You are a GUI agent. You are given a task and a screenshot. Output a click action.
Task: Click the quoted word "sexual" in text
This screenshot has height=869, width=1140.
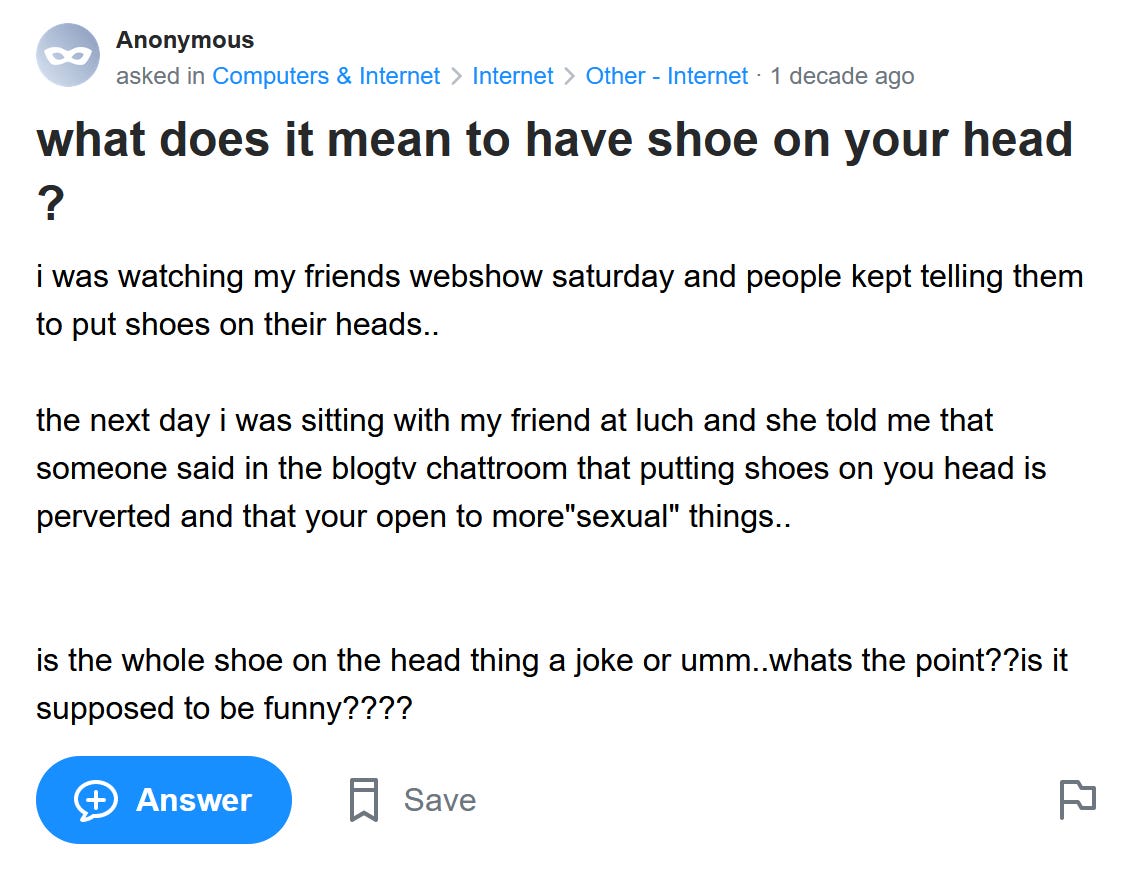[x=626, y=516]
